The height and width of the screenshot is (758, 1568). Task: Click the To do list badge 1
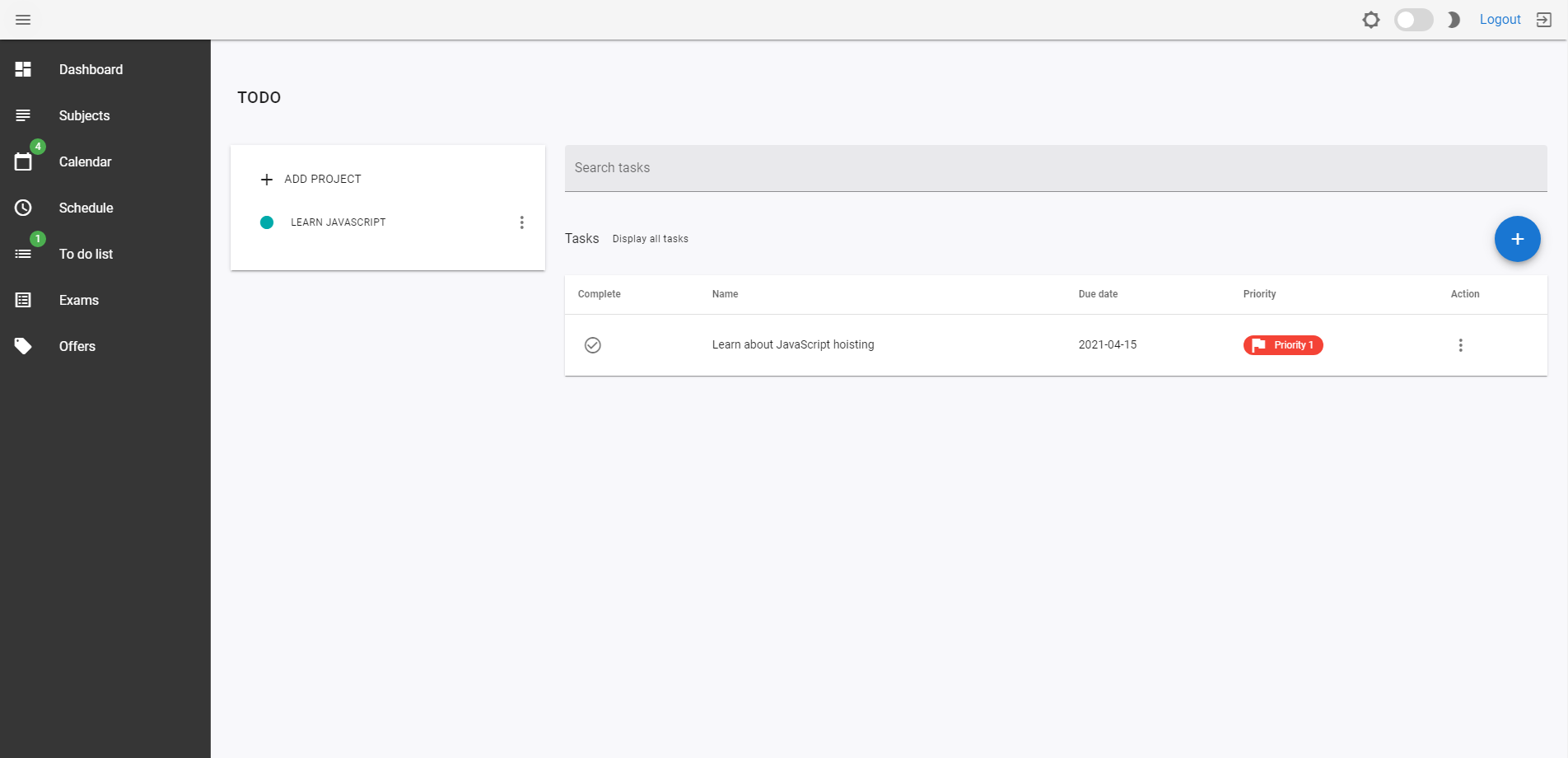tap(38, 239)
